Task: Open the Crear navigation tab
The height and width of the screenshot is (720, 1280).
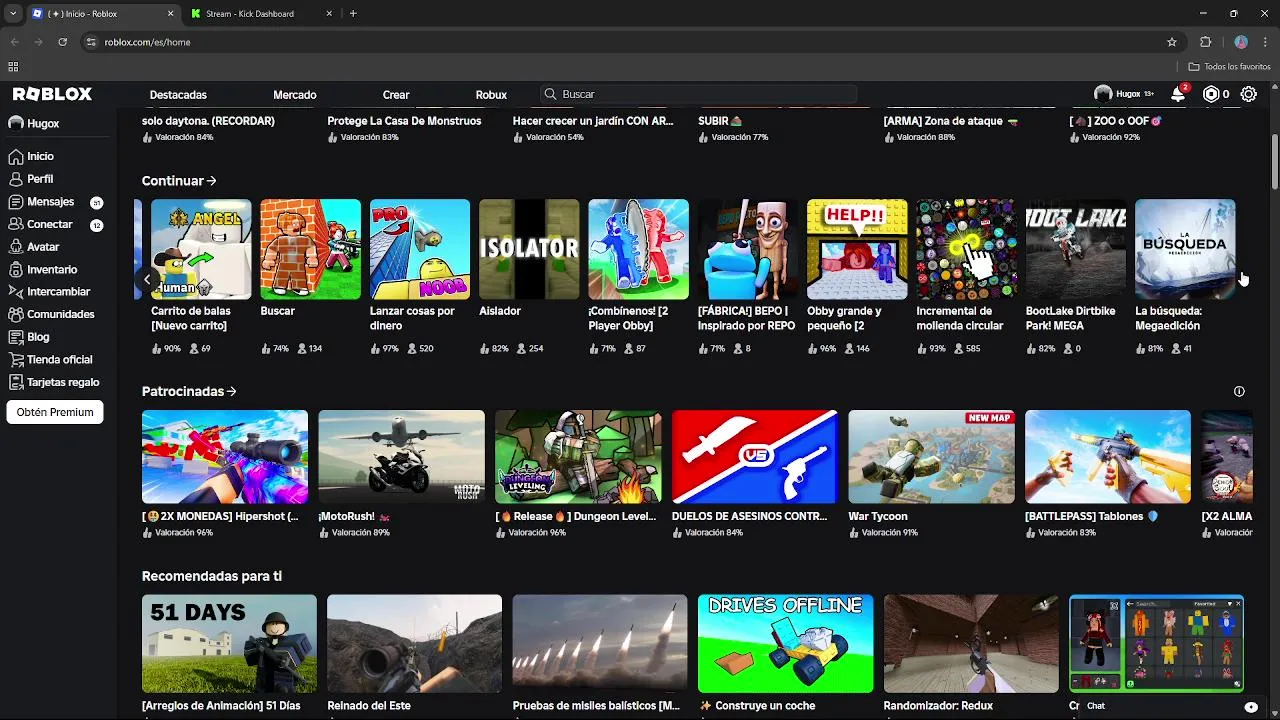Action: pos(396,95)
